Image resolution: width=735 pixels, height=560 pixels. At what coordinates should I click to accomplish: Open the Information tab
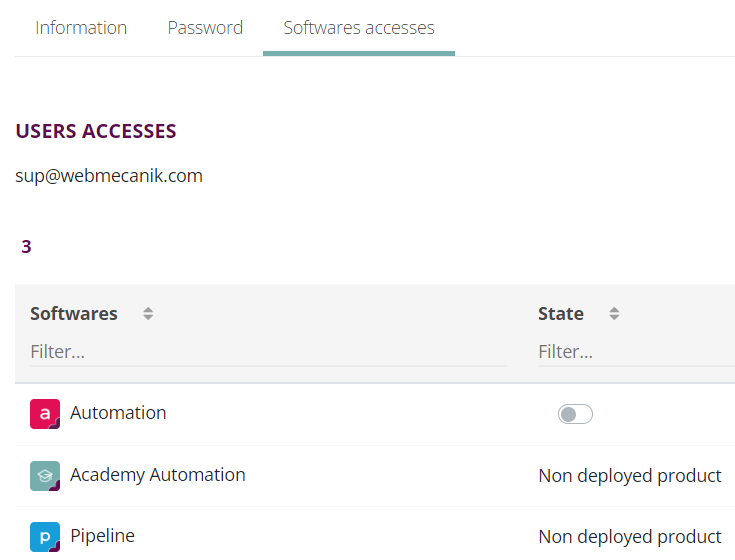(x=81, y=28)
